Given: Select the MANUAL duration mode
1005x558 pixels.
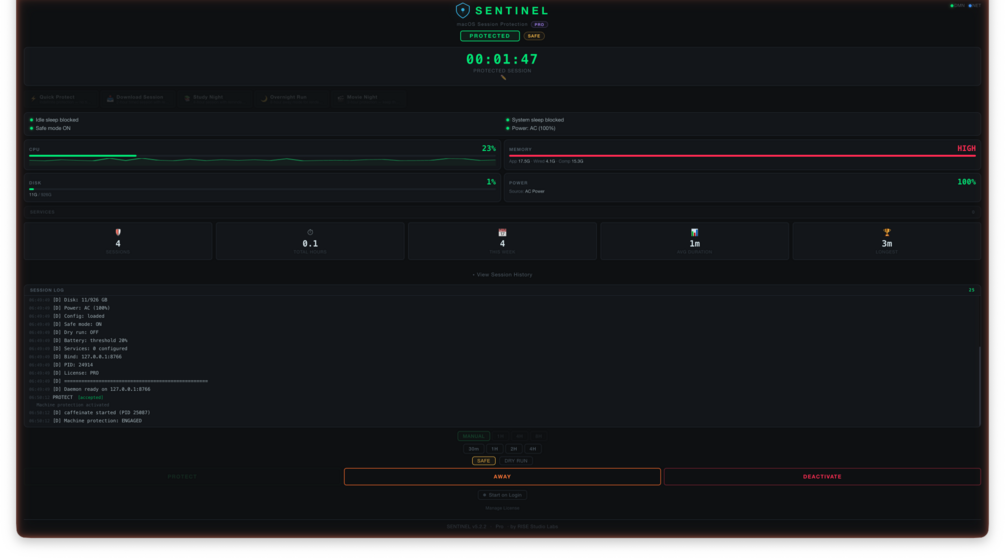Looking at the screenshot, I should (x=474, y=436).
